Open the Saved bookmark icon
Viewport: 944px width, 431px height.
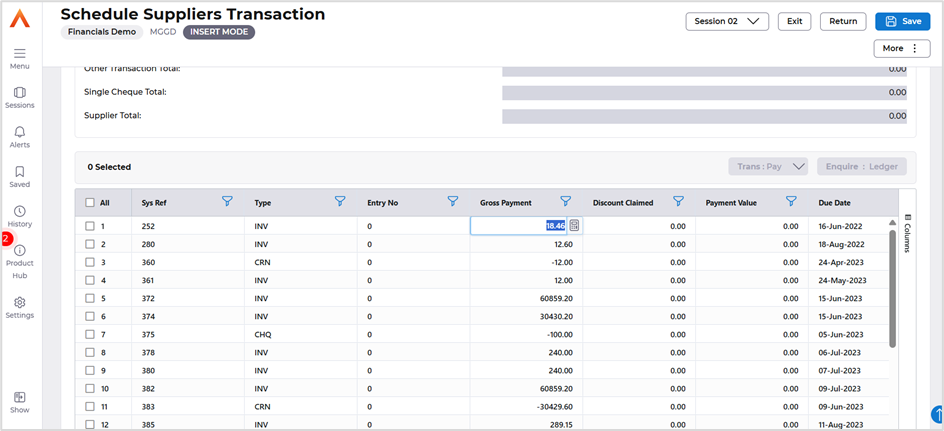click(x=20, y=172)
